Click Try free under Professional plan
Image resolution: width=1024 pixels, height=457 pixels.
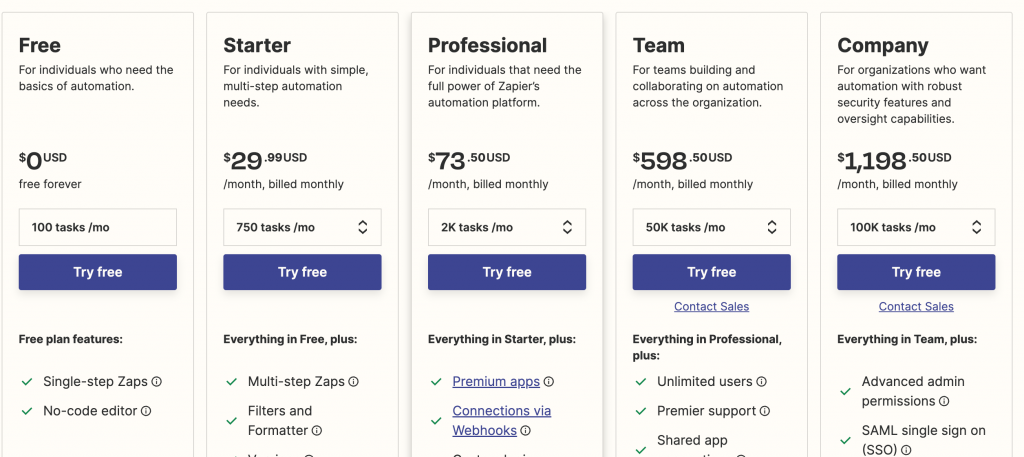pyautogui.click(x=507, y=272)
